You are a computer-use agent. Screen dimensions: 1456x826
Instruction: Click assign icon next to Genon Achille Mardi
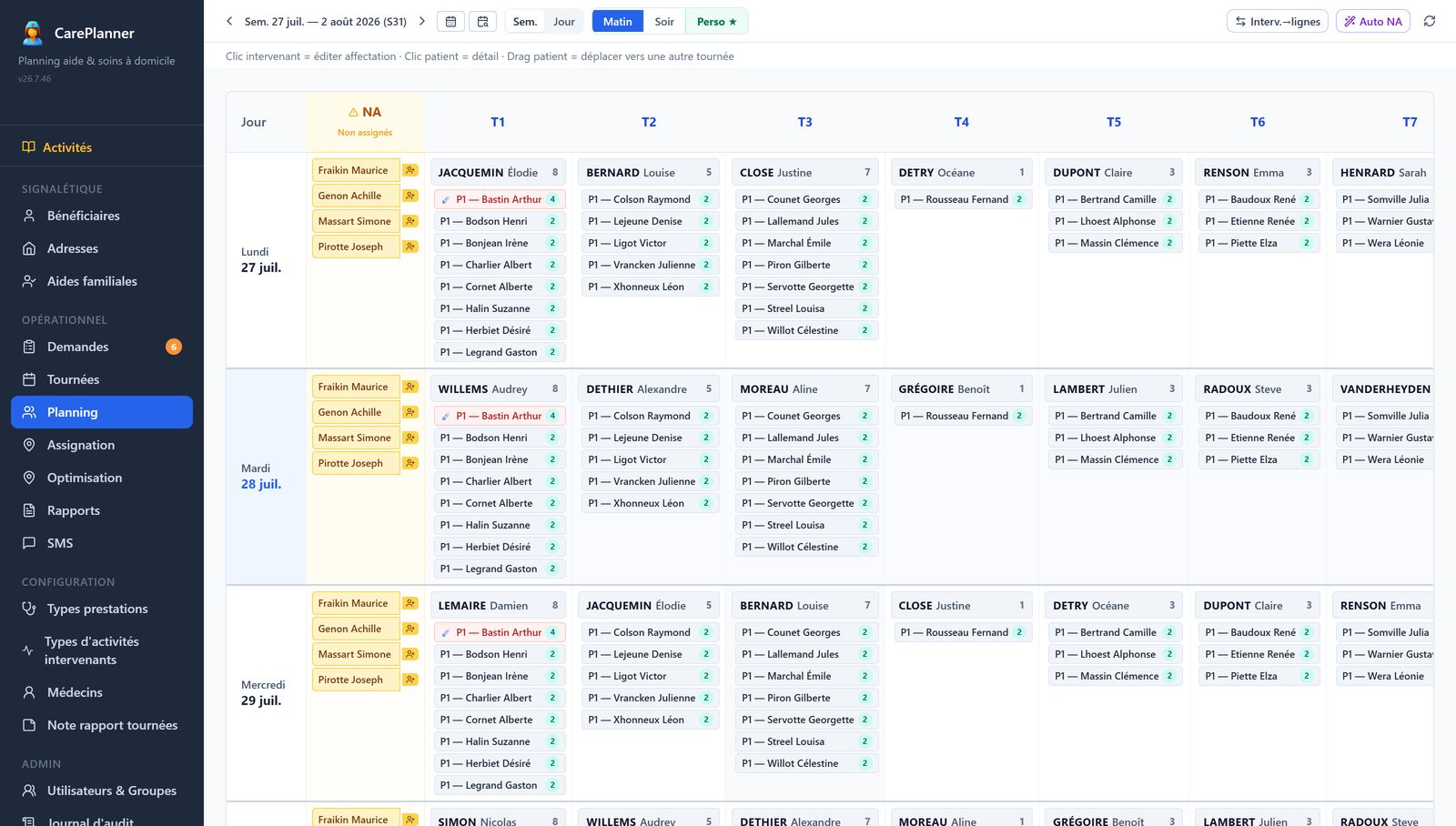click(410, 412)
